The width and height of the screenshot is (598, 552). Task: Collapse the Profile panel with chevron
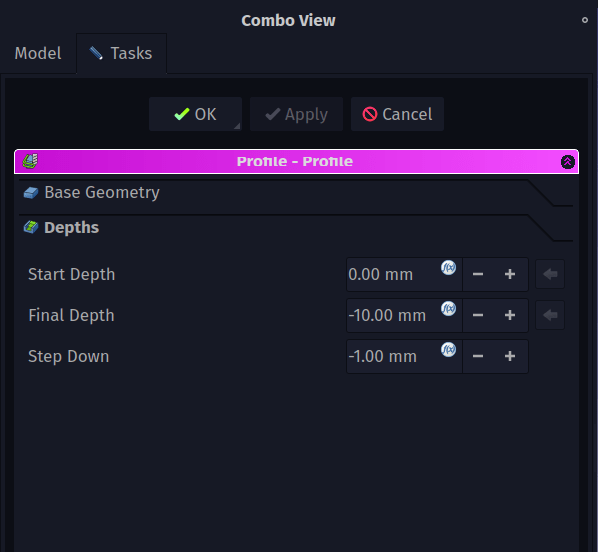pos(567,162)
